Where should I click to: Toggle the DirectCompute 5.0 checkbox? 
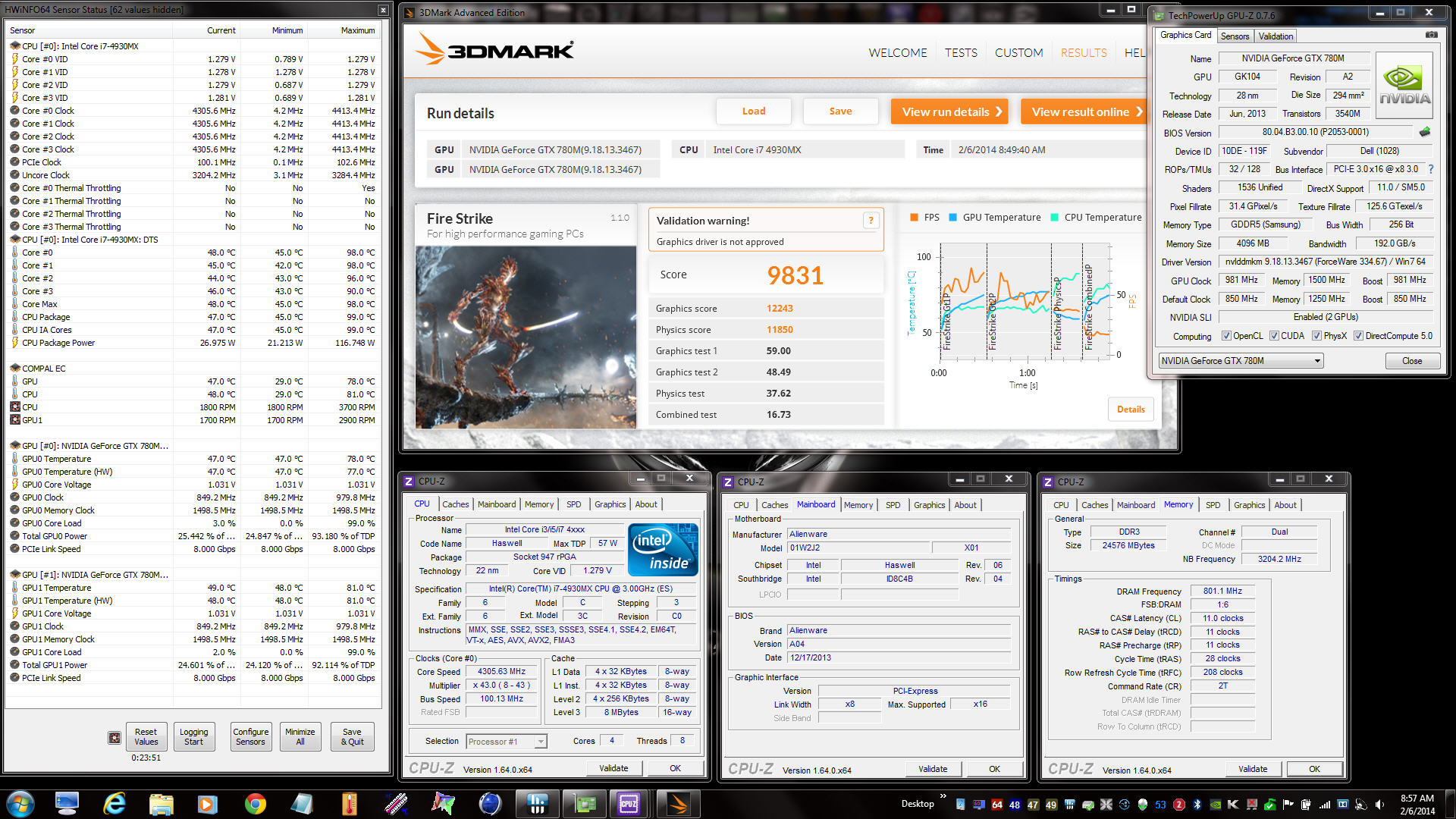[x=1359, y=336]
